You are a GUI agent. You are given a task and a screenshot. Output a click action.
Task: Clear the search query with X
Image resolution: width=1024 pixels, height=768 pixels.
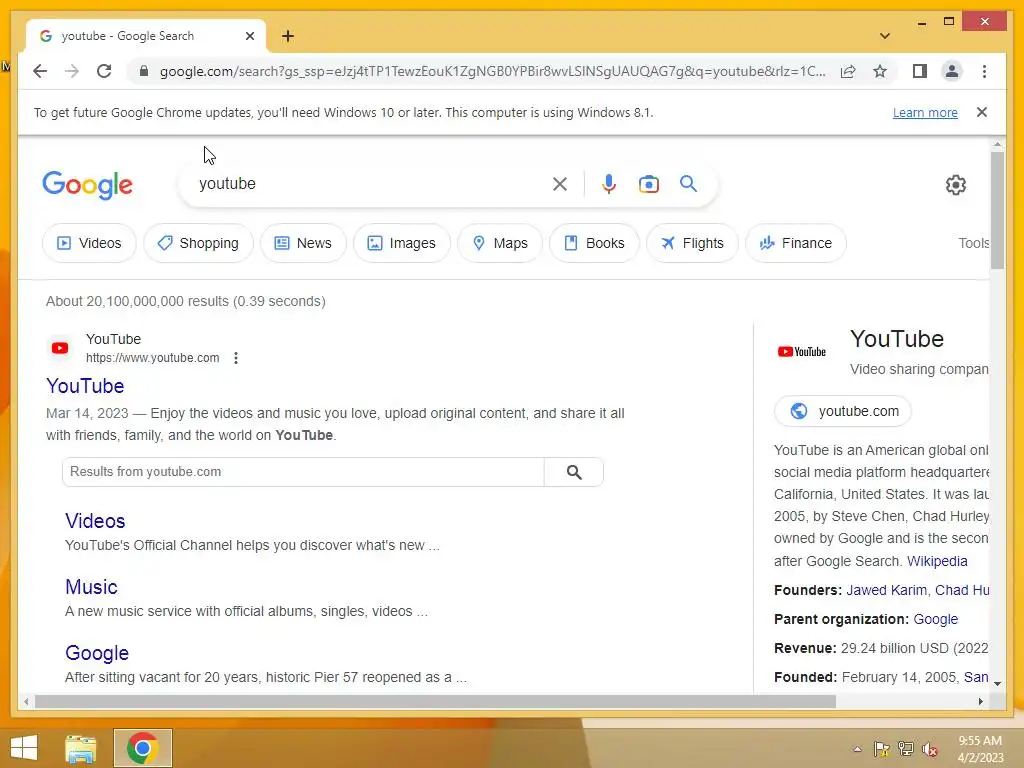560,184
